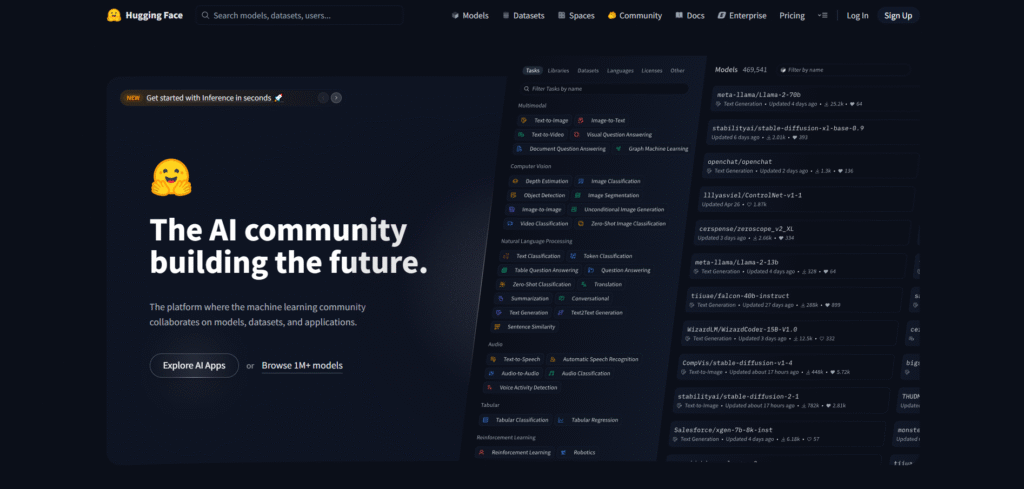Click the Text-to-Video task icon
The width and height of the screenshot is (1024, 489).
tap(521, 134)
